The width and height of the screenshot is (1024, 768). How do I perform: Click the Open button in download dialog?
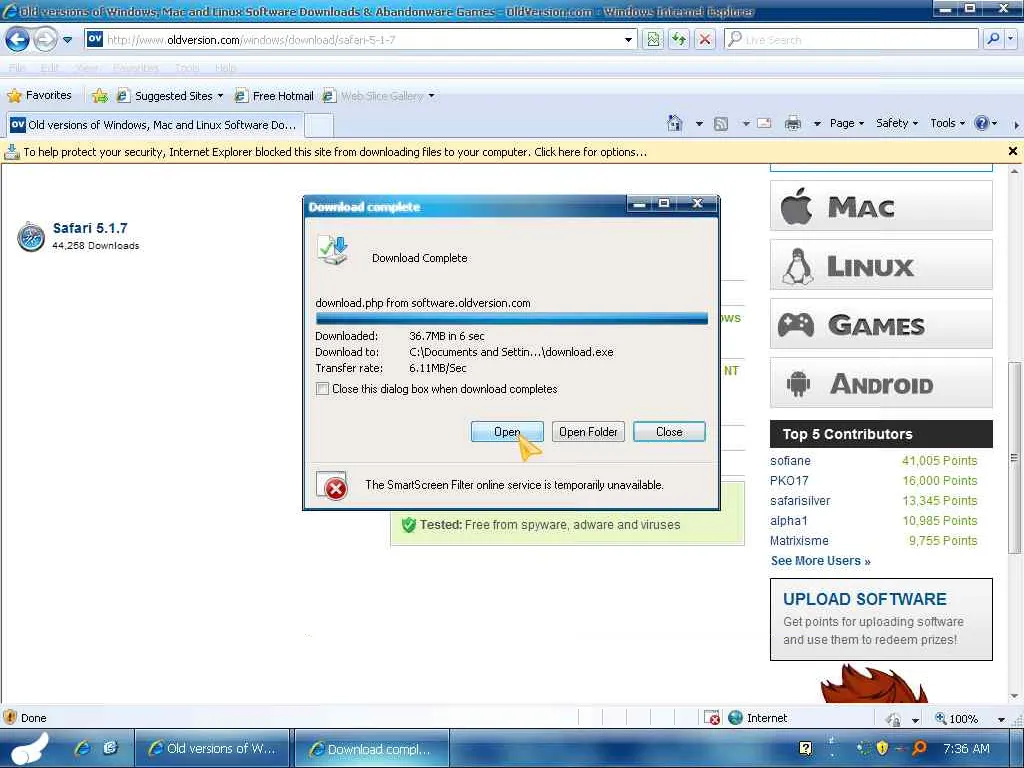[x=507, y=432]
